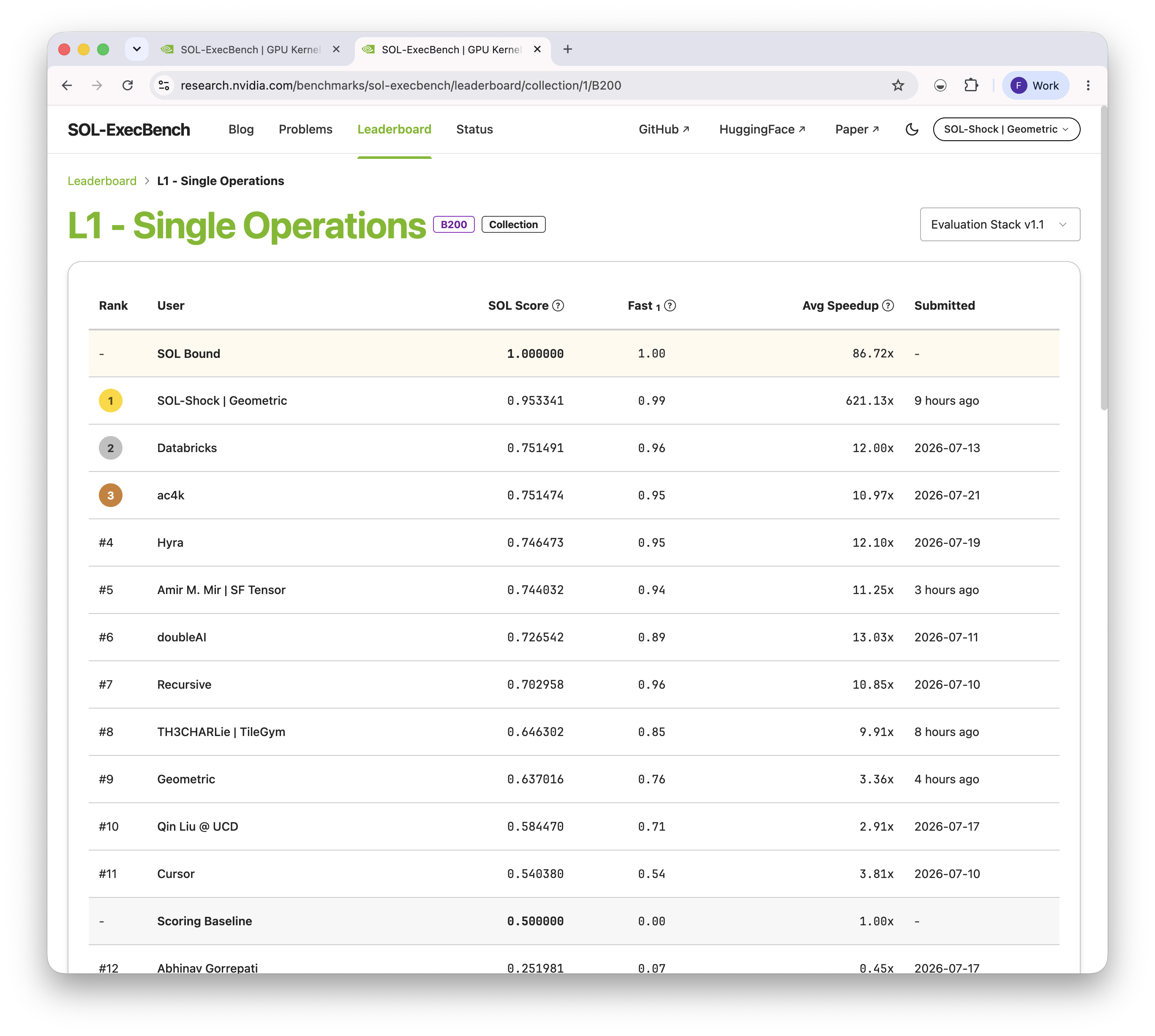Open the GitHub external link

tap(664, 129)
